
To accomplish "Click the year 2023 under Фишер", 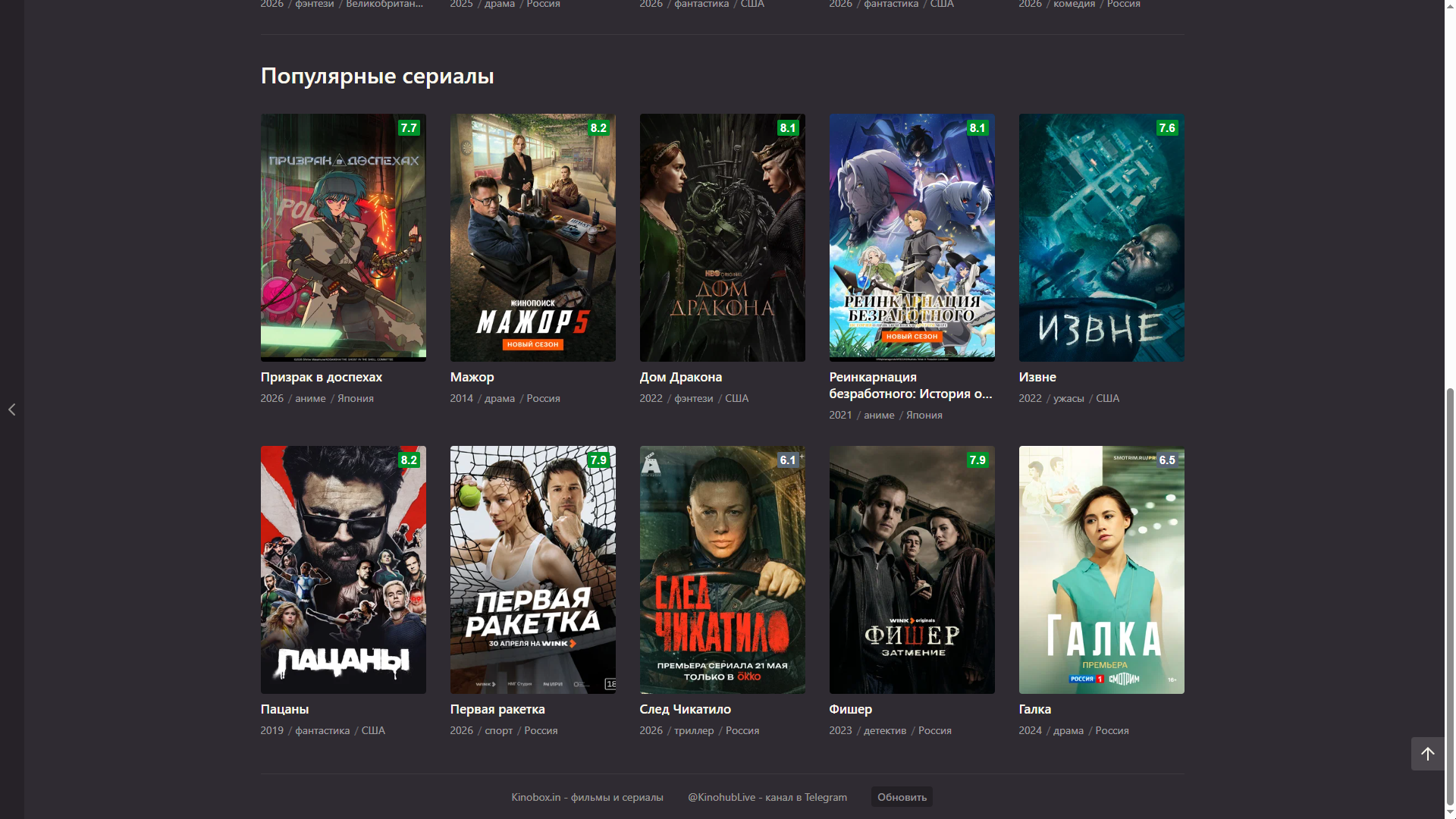I will click(840, 730).
